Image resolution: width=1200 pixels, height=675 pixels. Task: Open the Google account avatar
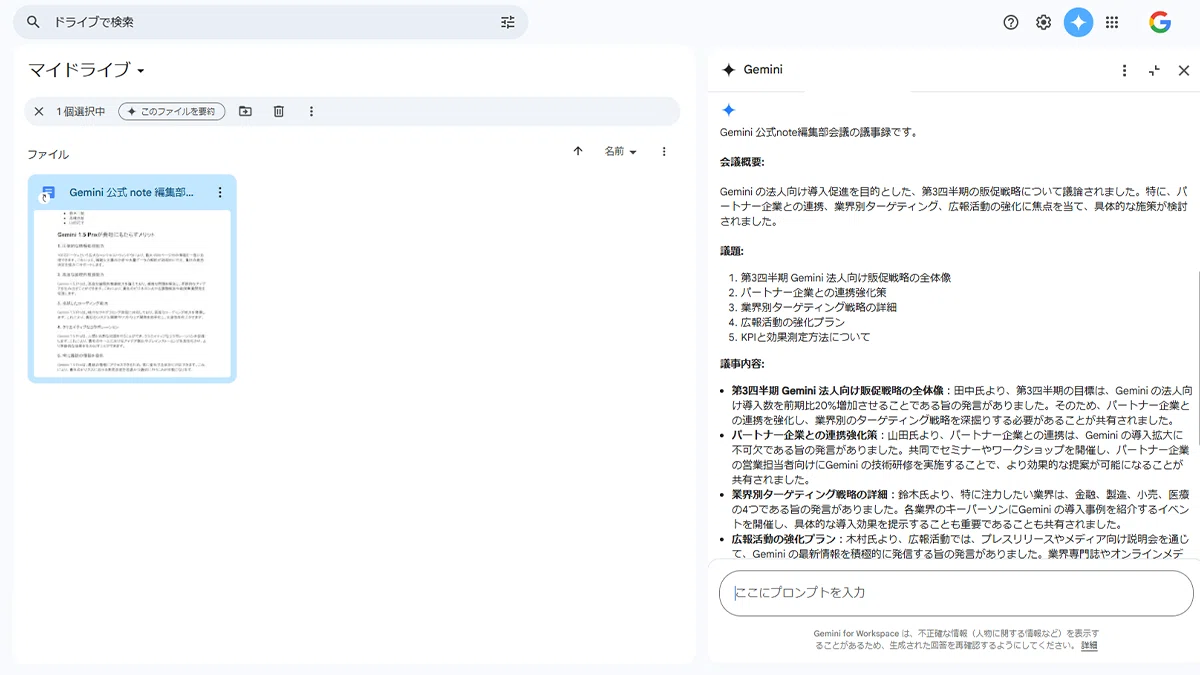coord(1160,22)
